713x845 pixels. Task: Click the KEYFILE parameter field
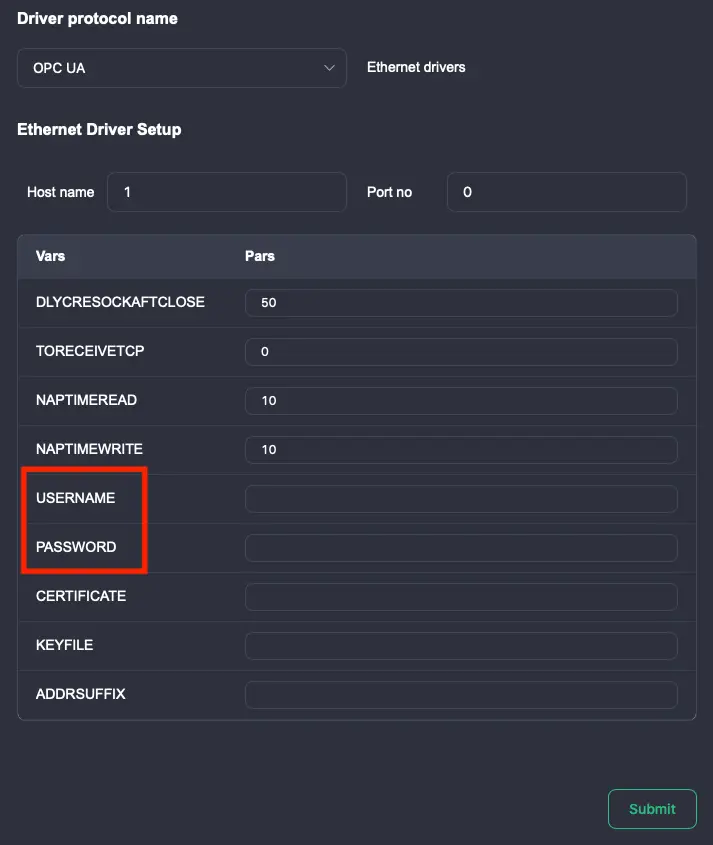[x=461, y=646]
